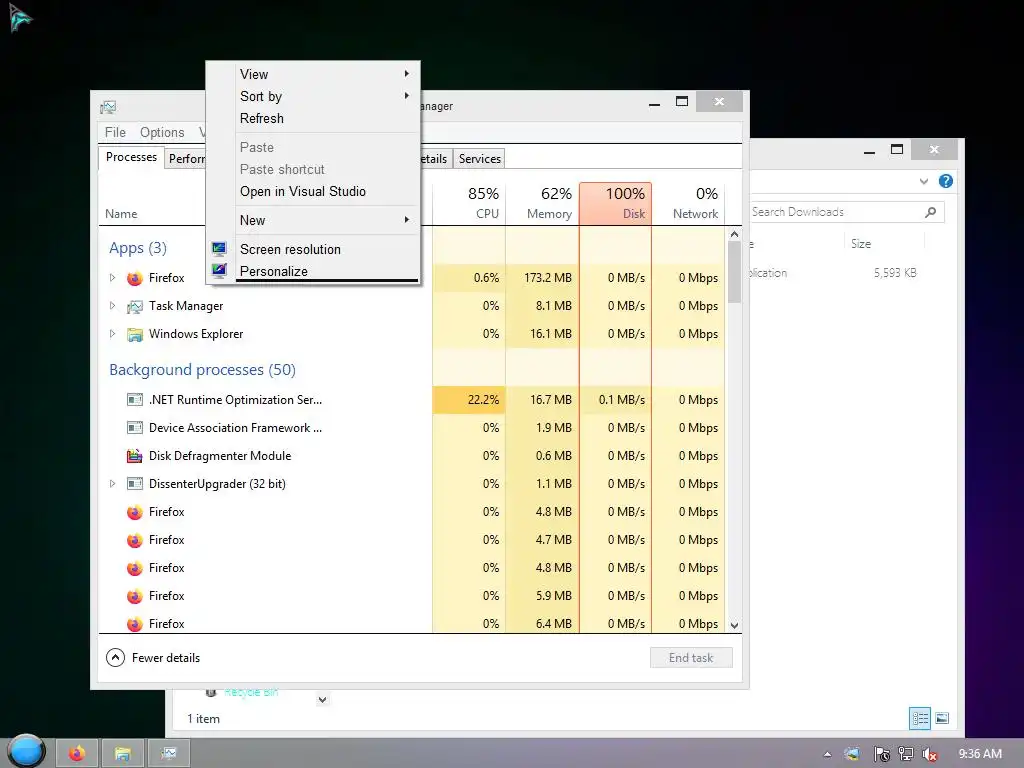Switch Explorer to large icons view
This screenshot has height=768, width=1024.
942,718
